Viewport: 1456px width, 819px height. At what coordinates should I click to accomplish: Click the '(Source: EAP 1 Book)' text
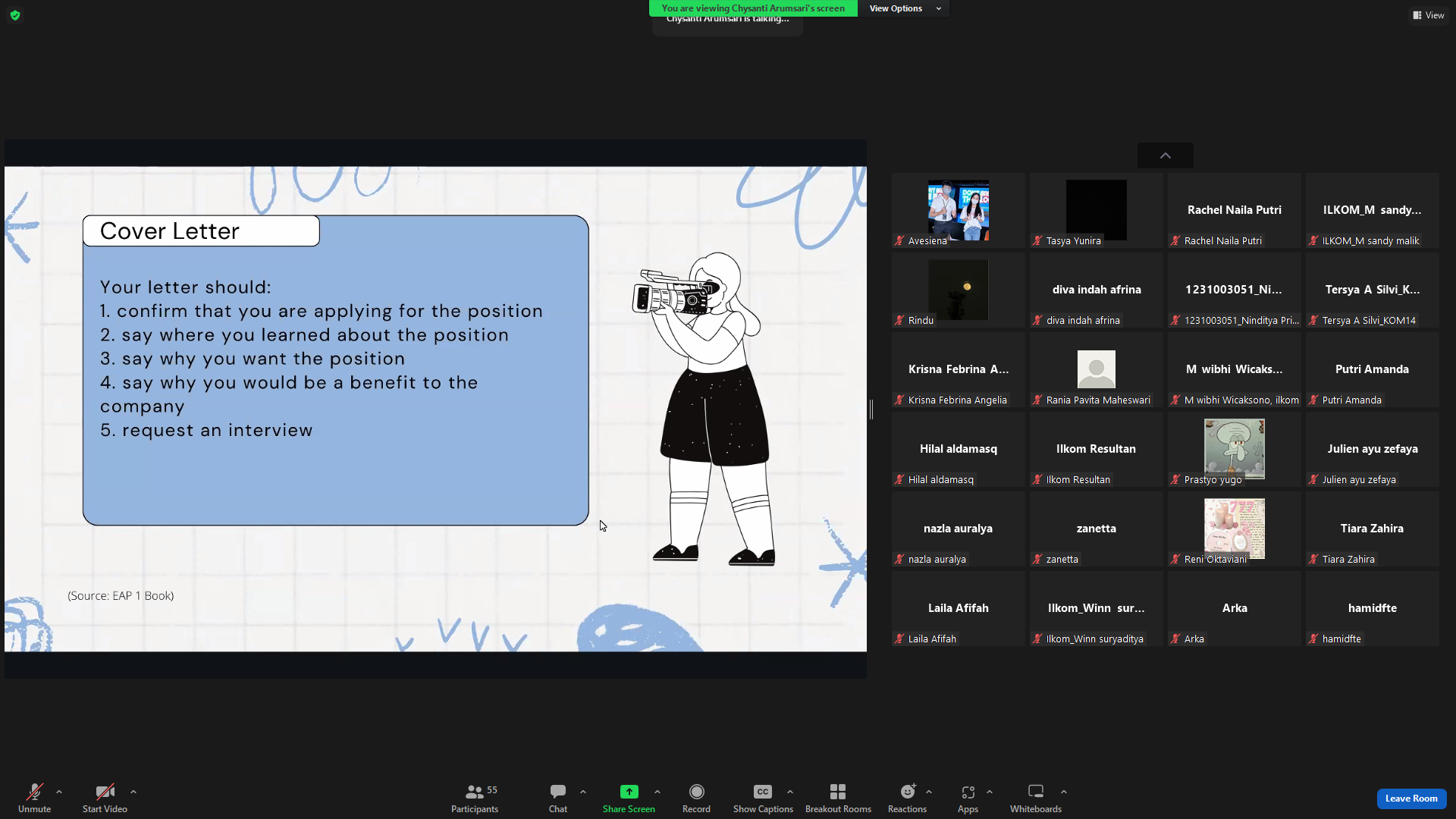121,596
